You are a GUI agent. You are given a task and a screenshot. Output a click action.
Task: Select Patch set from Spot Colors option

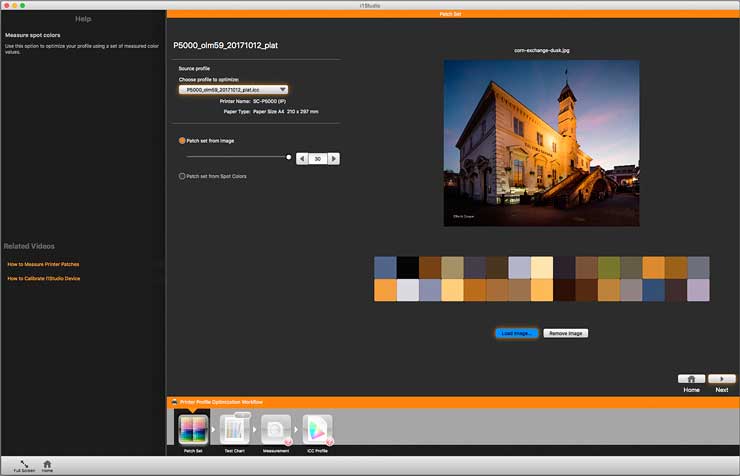182,176
